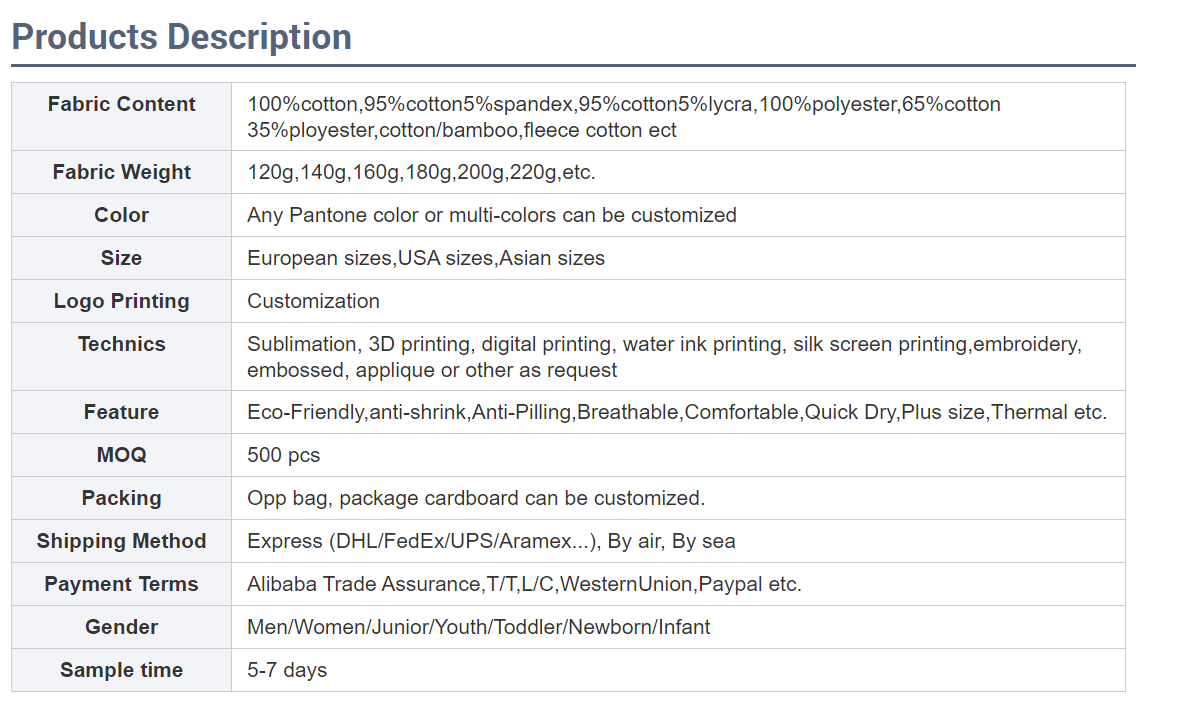Click the Size row label
1188x701 pixels.
coord(121,258)
